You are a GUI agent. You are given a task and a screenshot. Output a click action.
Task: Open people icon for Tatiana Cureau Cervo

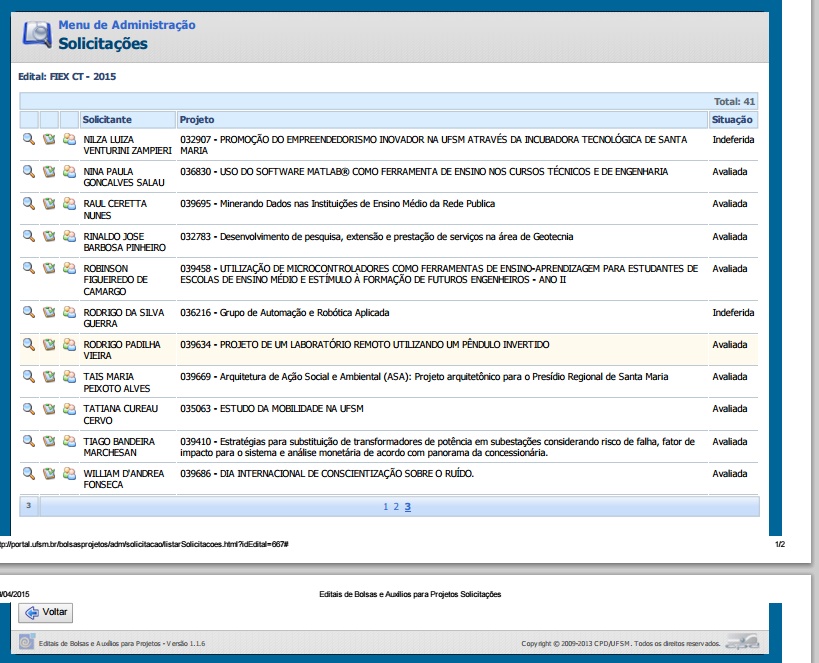click(69, 409)
